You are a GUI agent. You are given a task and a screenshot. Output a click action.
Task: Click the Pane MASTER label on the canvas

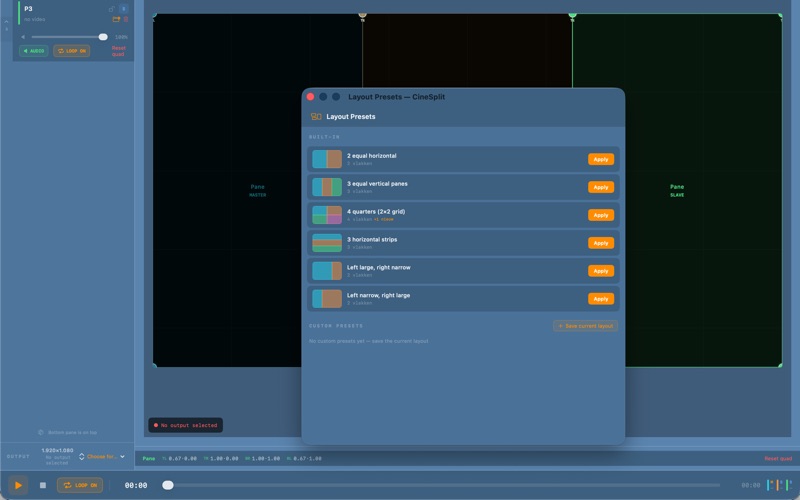tap(258, 190)
